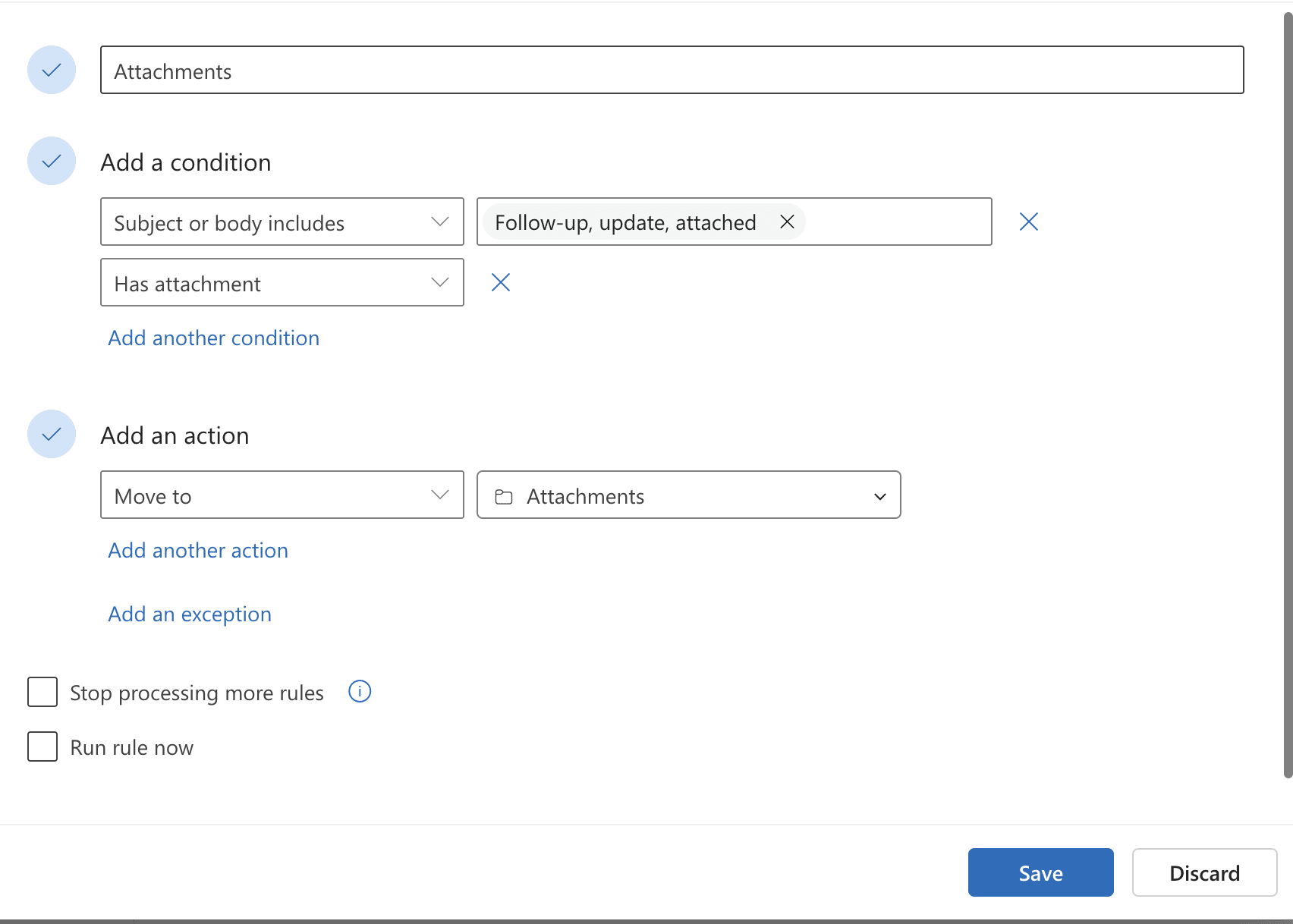
Task: Choose a different folder from Attachments dropdown
Action: click(x=688, y=495)
